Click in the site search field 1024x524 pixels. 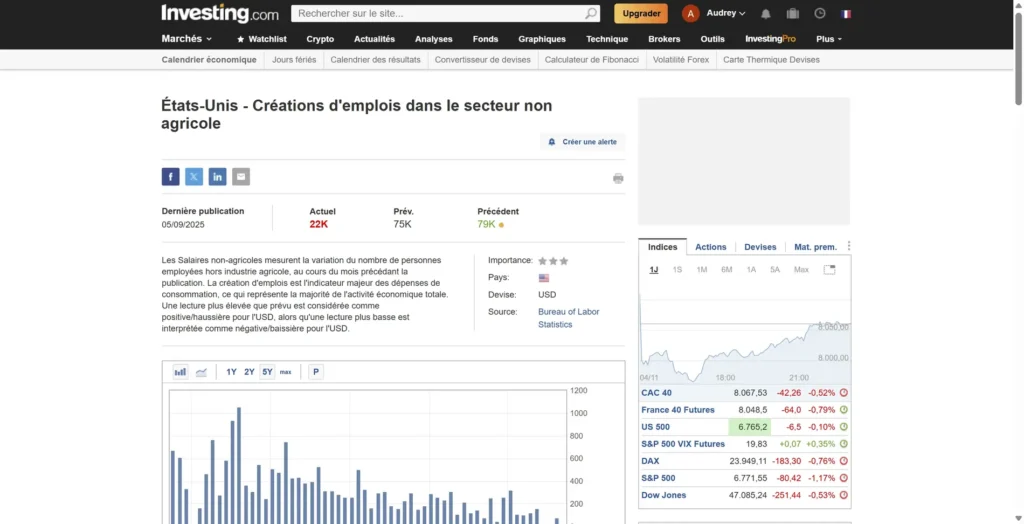pyautogui.click(x=438, y=13)
